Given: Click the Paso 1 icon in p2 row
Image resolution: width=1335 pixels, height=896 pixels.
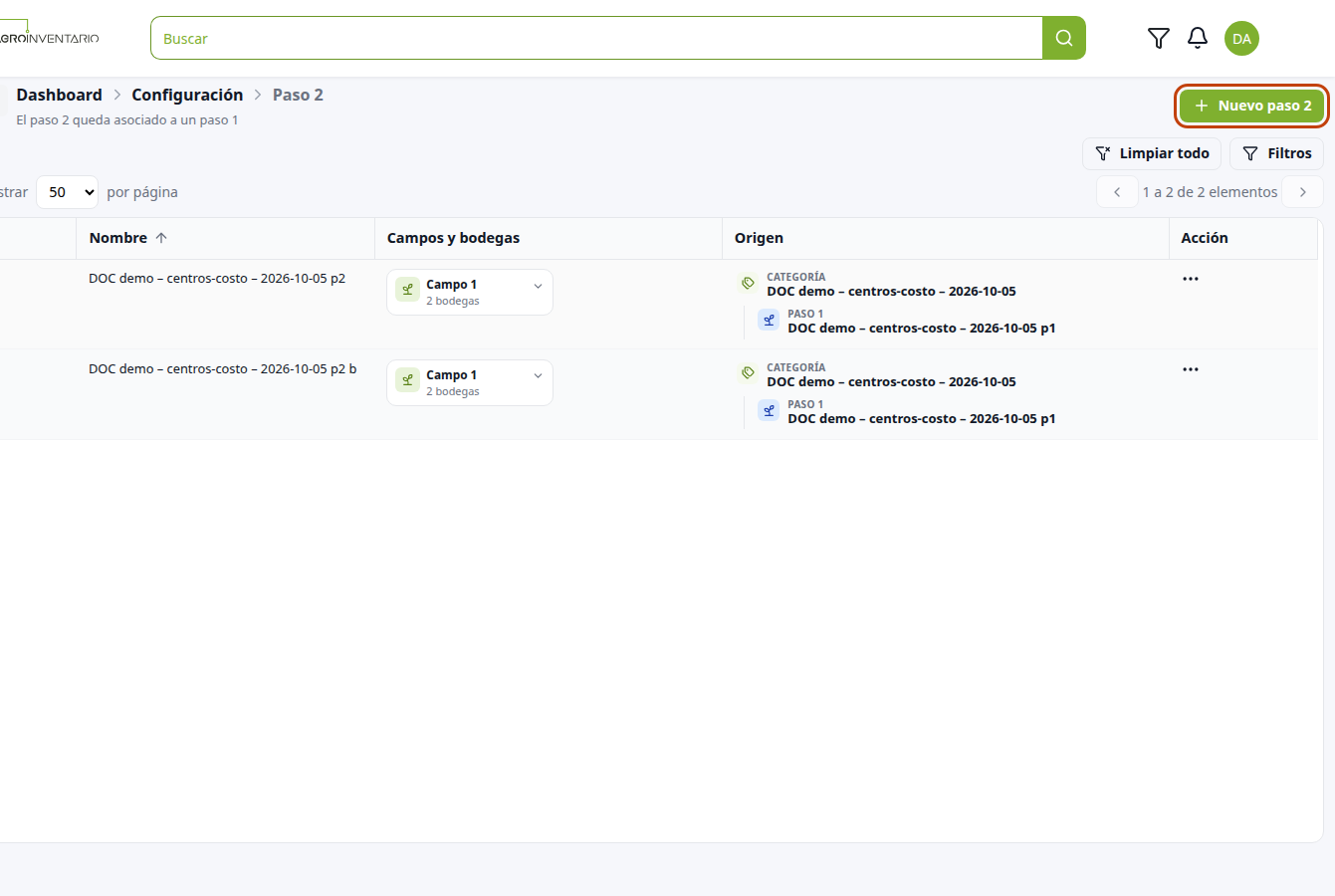Looking at the screenshot, I should 769,320.
